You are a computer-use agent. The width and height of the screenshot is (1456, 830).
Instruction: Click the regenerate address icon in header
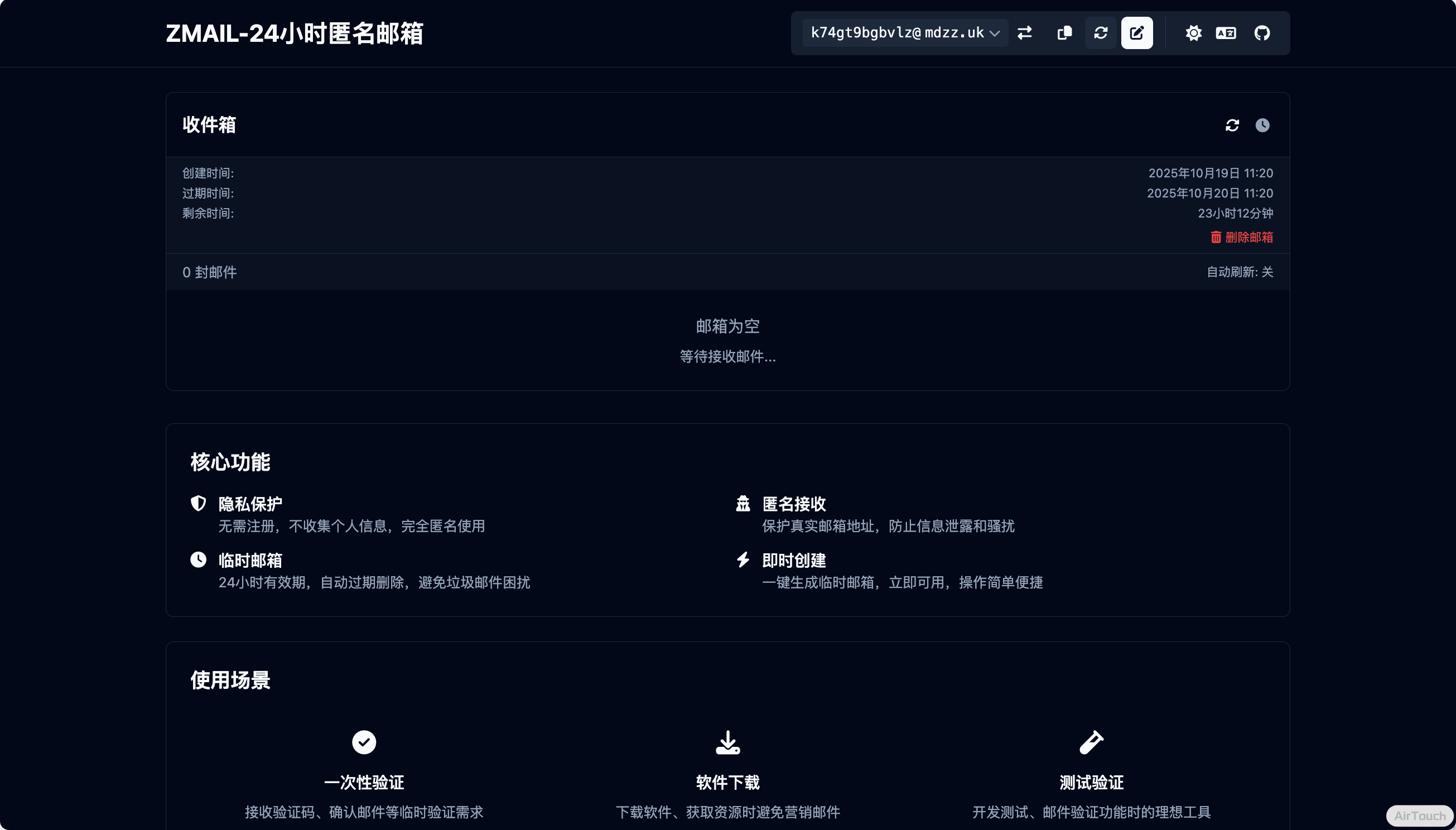point(1100,33)
